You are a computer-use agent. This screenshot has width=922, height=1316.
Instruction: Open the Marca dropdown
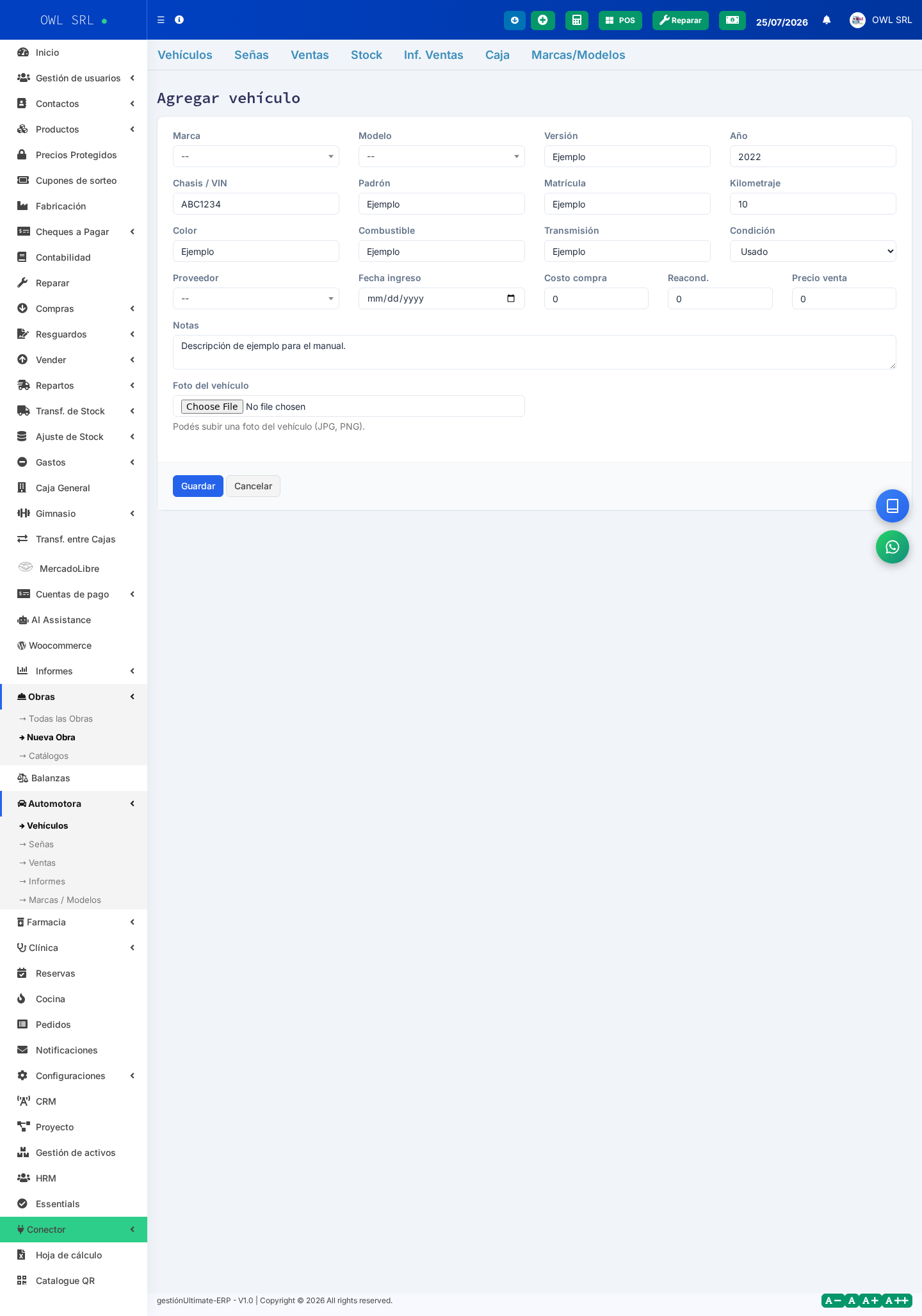coord(256,156)
